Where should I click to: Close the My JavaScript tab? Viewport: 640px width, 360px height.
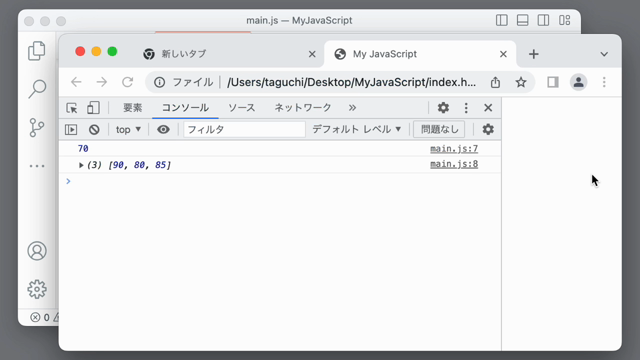[503, 54]
